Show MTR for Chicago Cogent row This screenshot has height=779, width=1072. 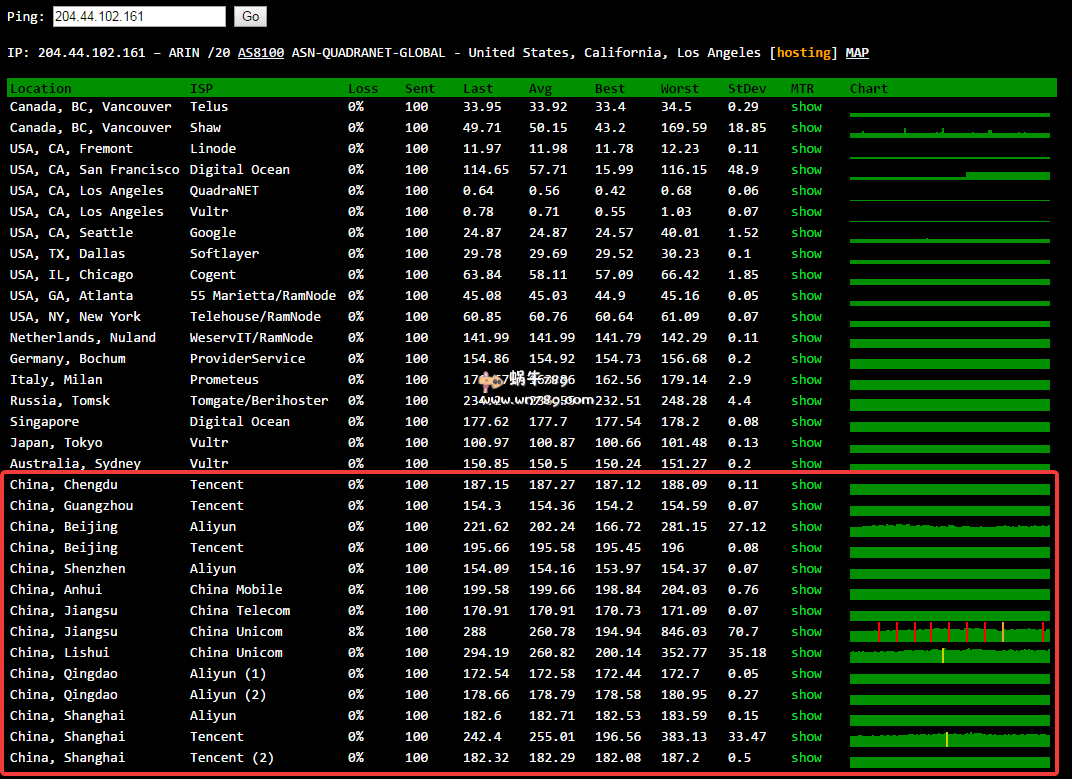click(x=806, y=275)
